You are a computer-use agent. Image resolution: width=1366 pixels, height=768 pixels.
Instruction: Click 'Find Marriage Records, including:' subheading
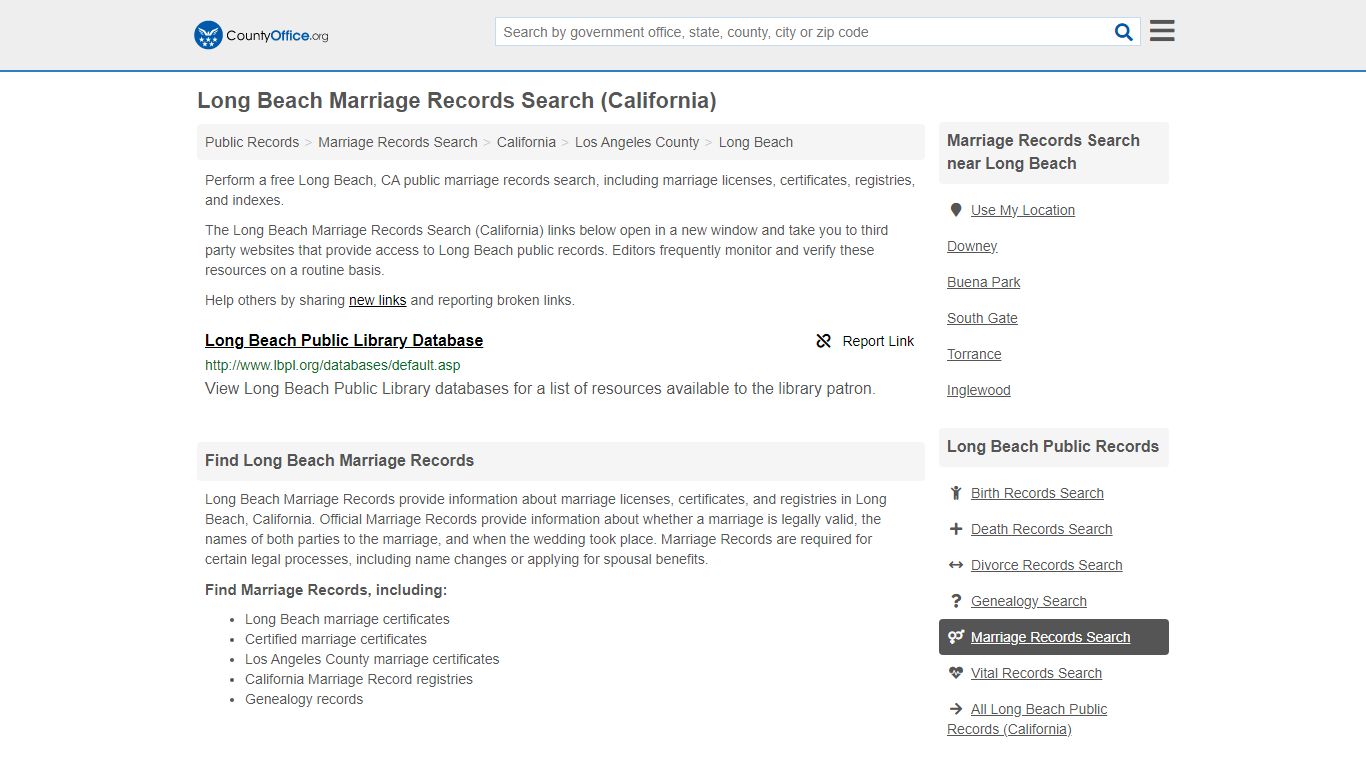(x=326, y=590)
